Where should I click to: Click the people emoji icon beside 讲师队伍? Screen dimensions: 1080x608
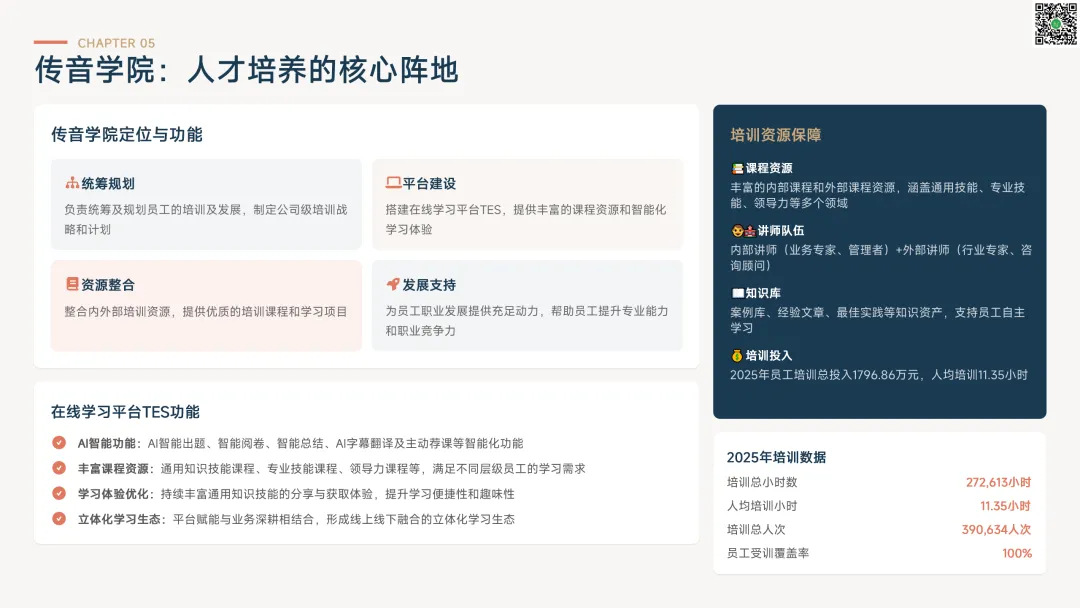point(743,231)
